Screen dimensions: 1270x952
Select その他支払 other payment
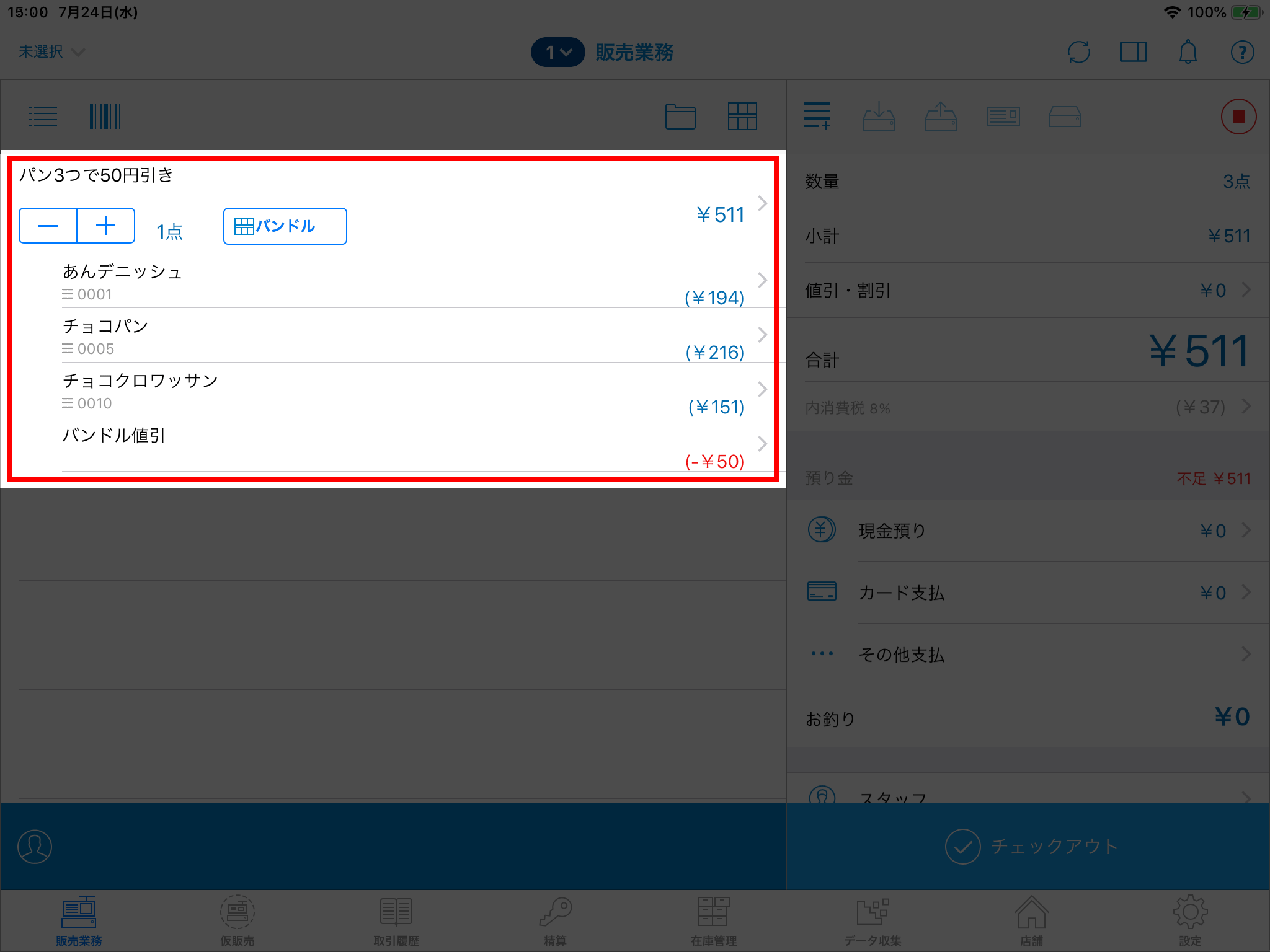pos(1028,654)
